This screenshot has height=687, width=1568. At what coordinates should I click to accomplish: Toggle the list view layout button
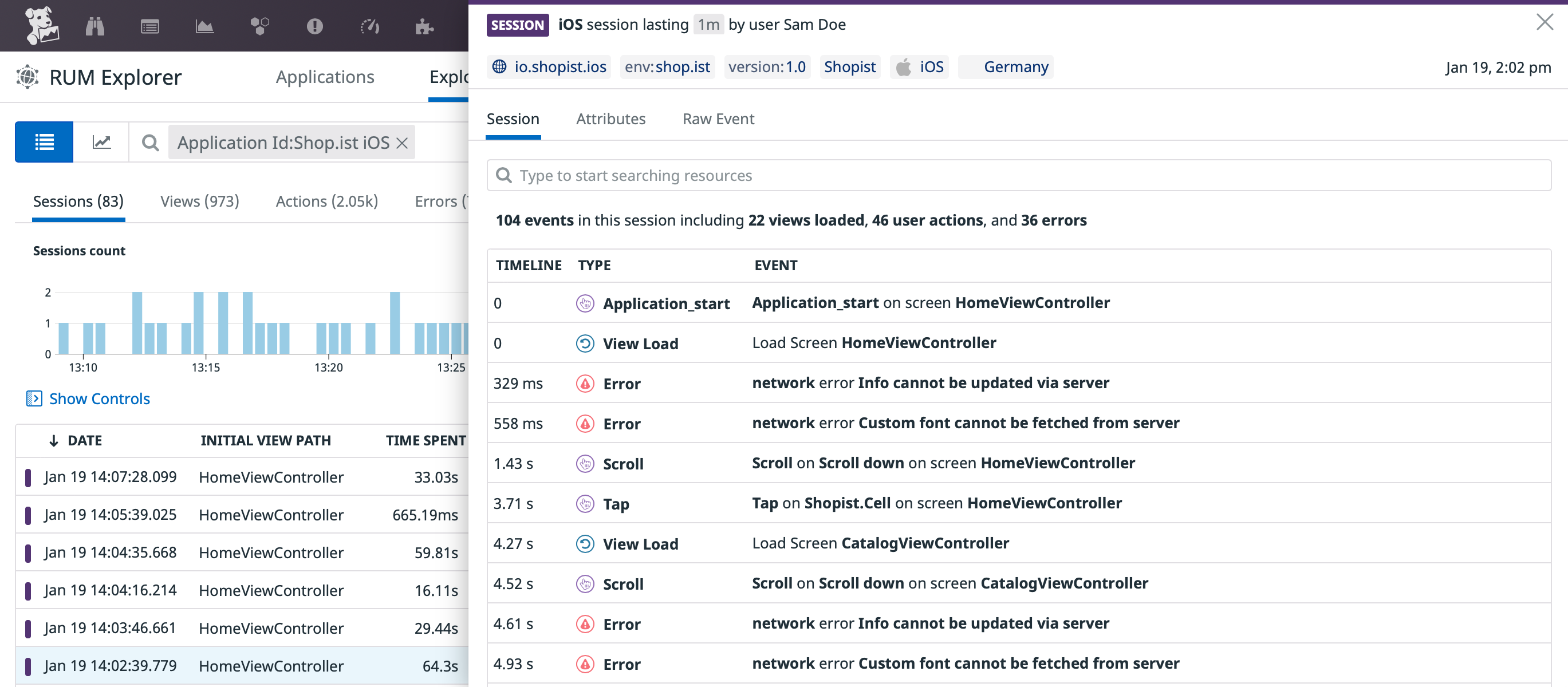click(44, 141)
